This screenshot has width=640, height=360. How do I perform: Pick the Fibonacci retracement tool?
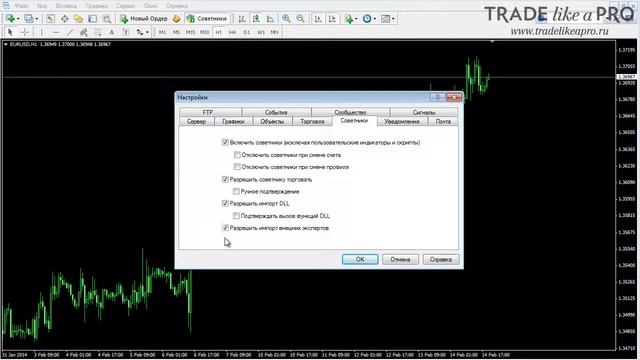pyautogui.click(x=98, y=32)
